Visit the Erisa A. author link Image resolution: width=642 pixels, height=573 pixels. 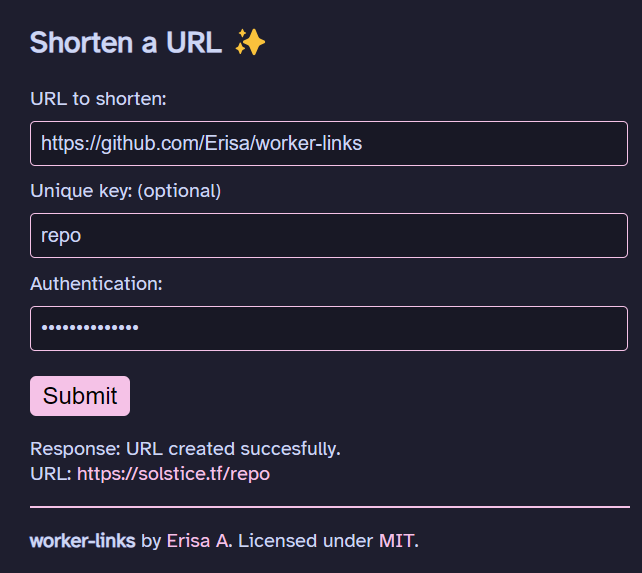(199, 541)
